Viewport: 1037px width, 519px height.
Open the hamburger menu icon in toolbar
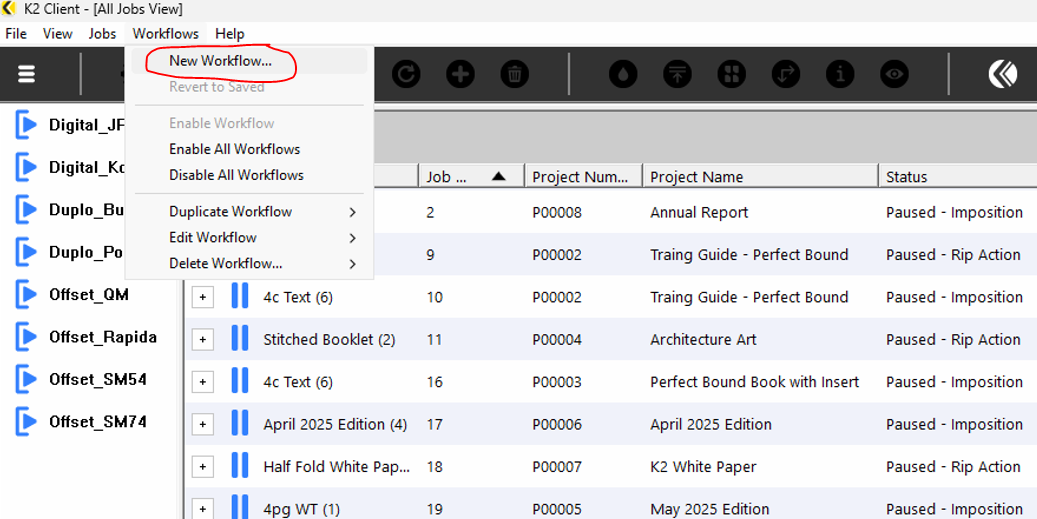coord(26,74)
